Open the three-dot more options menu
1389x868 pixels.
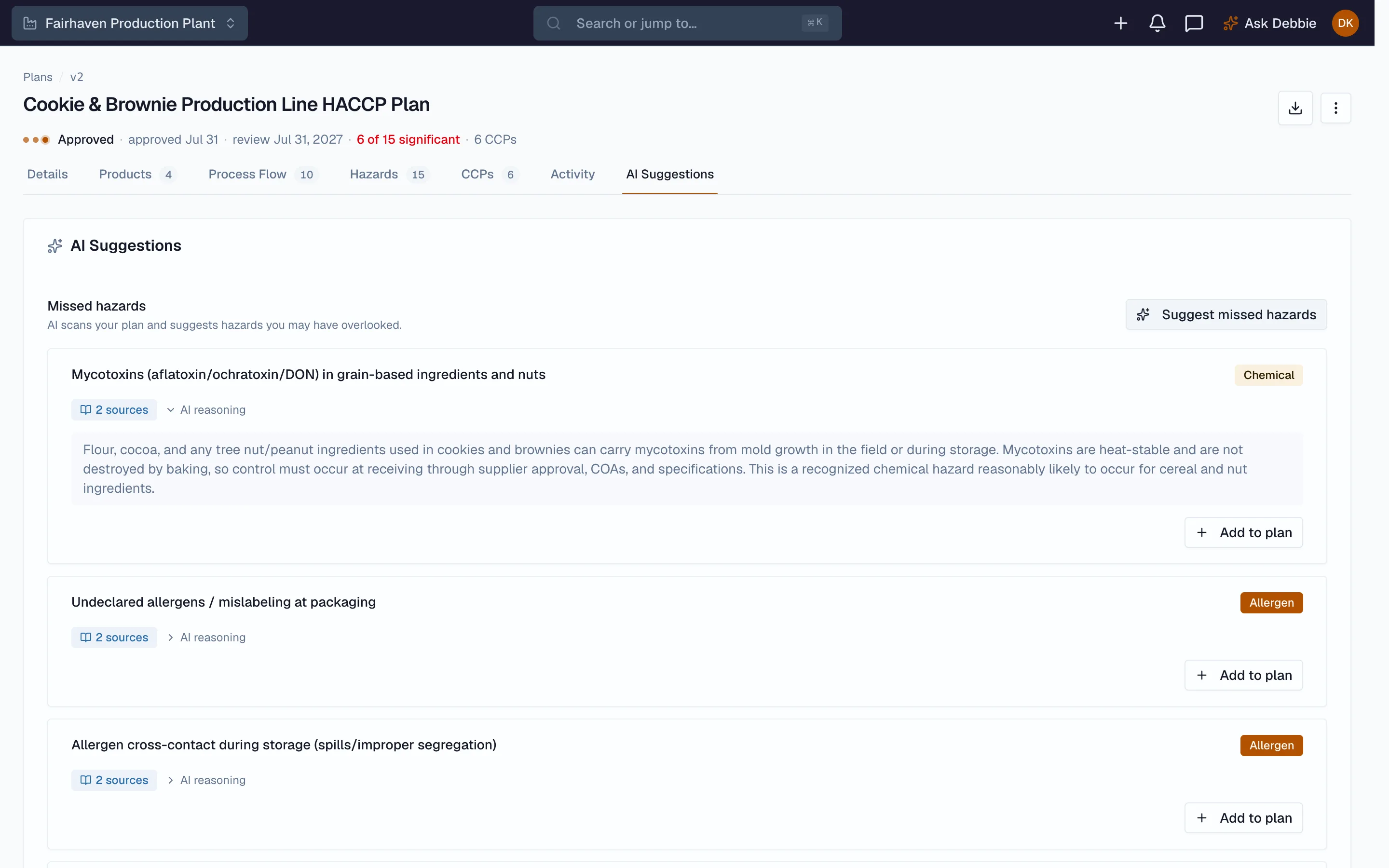pyautogui.click(x=1335, y=108)
